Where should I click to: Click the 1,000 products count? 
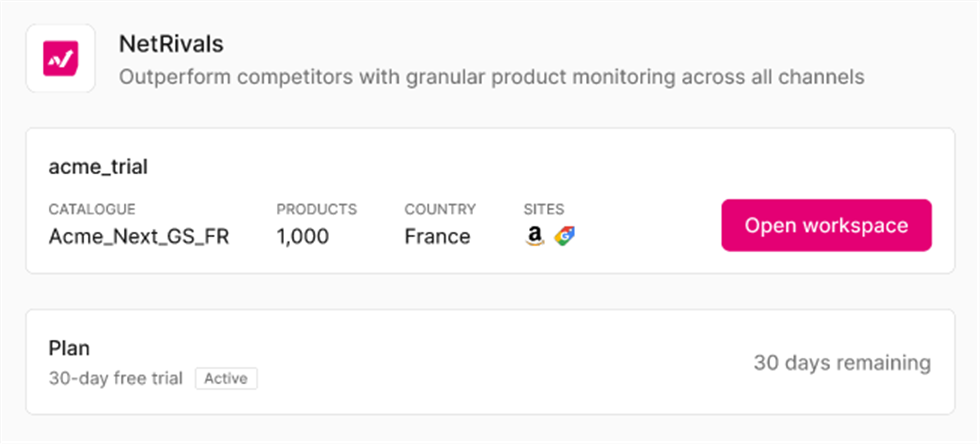303,237
